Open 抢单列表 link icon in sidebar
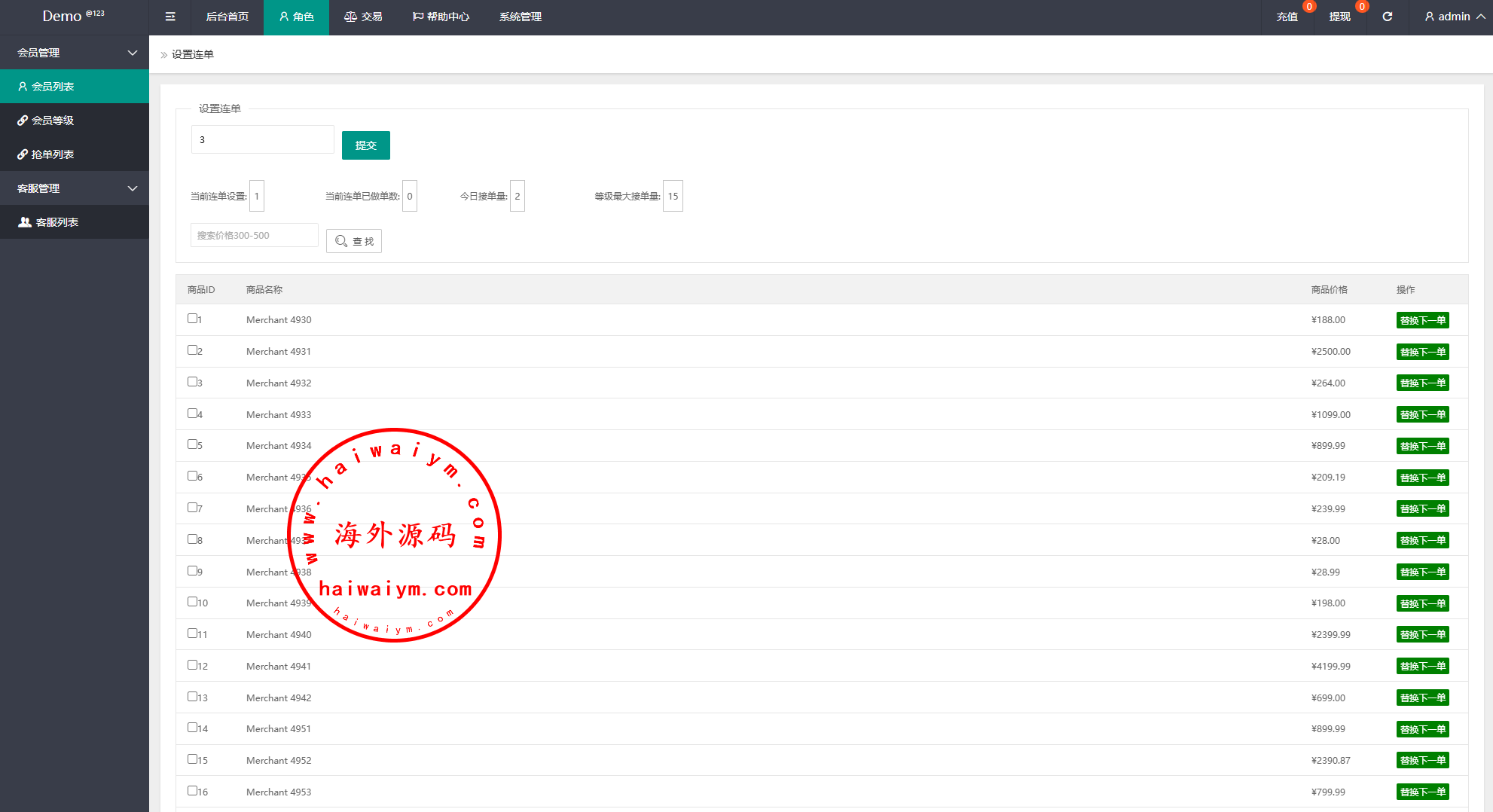This screenshot has width=1493, height=812. (x=23, y=154)
